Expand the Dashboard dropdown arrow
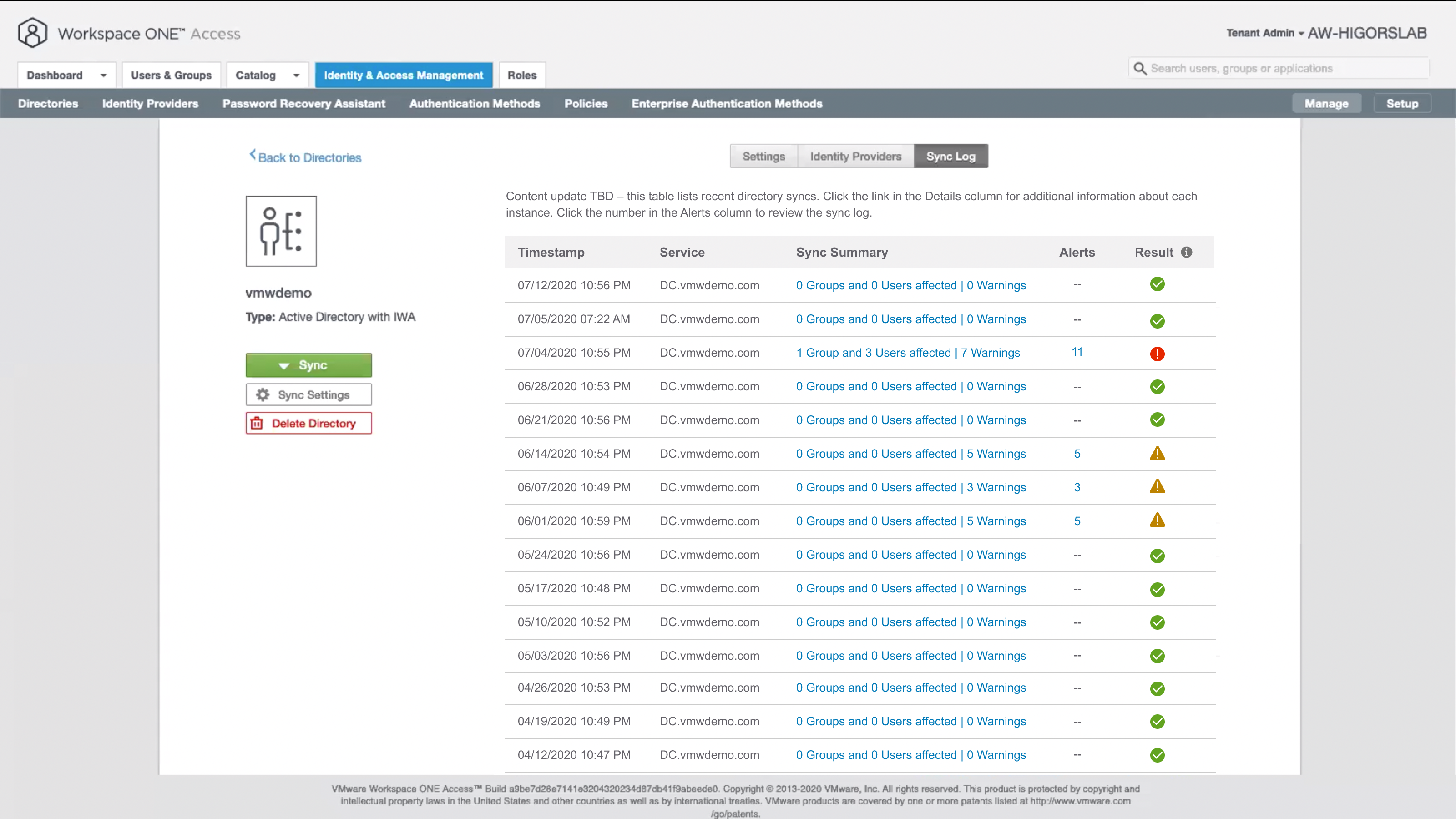The image size is (1456, 819). pos(103,75)
